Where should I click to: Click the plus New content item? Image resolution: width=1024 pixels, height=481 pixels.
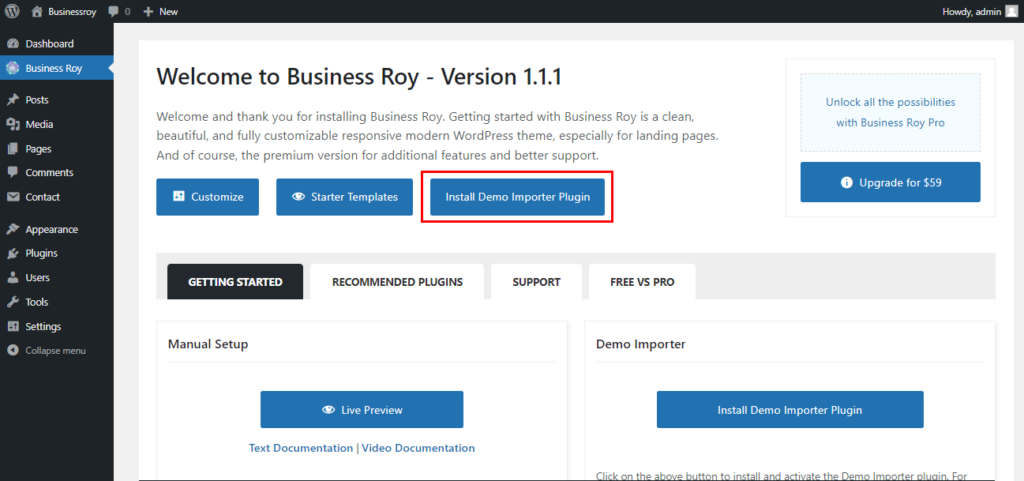(149, 12)
